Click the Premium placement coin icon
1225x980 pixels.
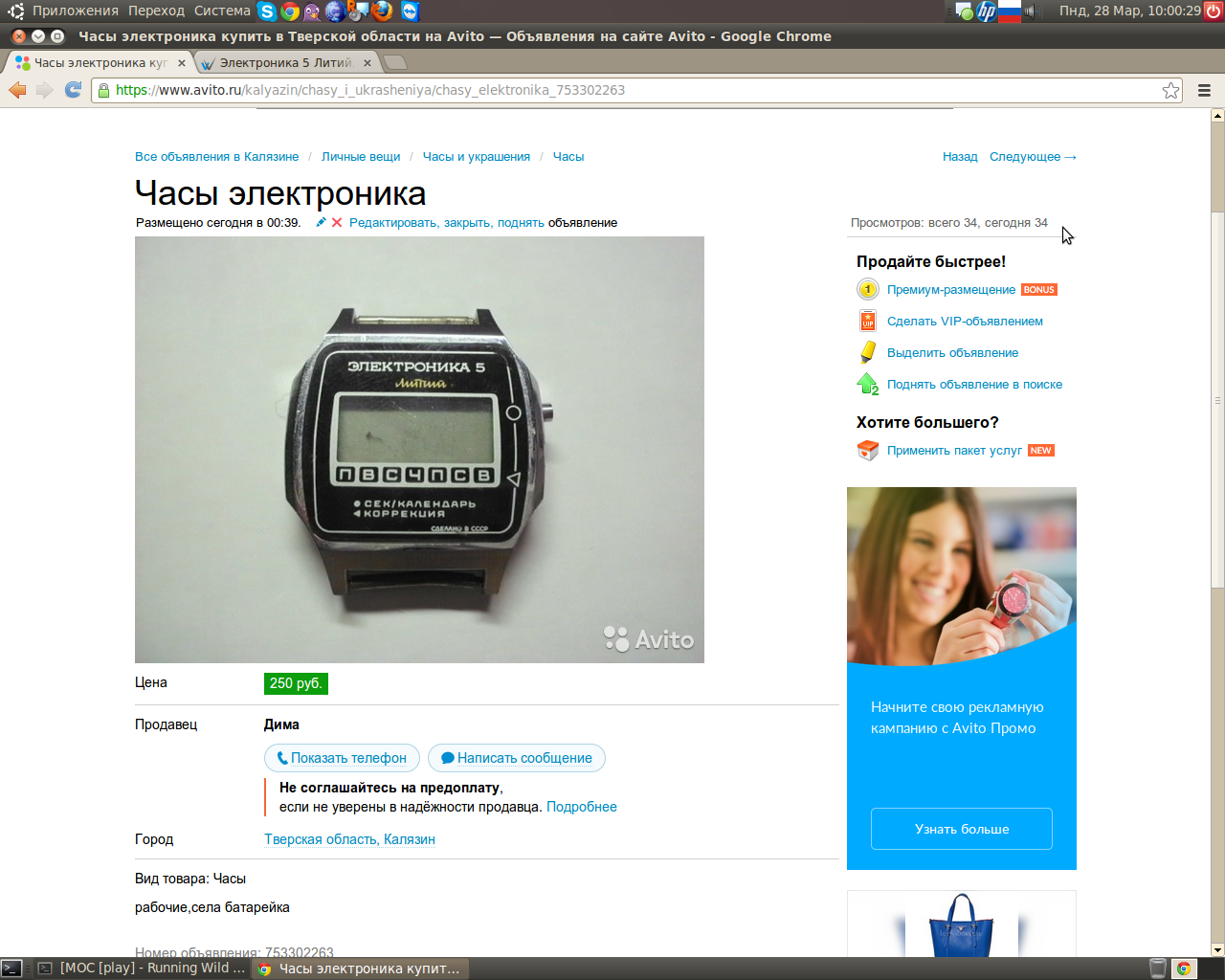tap(867, 289)
